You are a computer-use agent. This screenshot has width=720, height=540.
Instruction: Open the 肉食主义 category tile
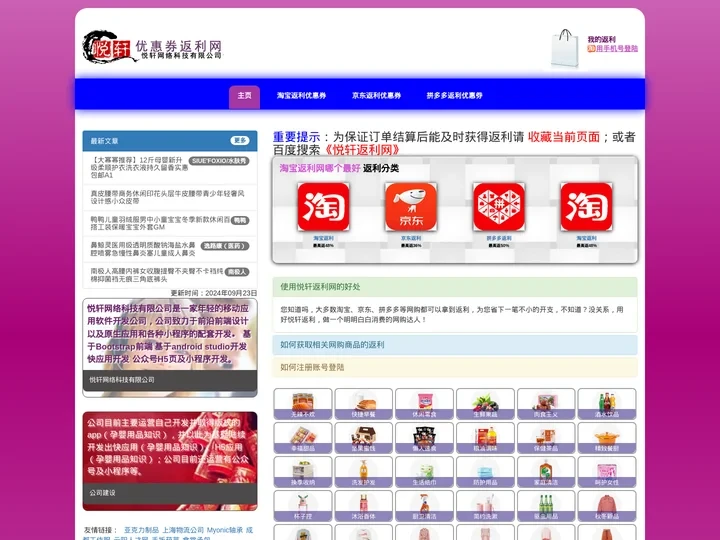pyautogui.click(x=546, y=404)
